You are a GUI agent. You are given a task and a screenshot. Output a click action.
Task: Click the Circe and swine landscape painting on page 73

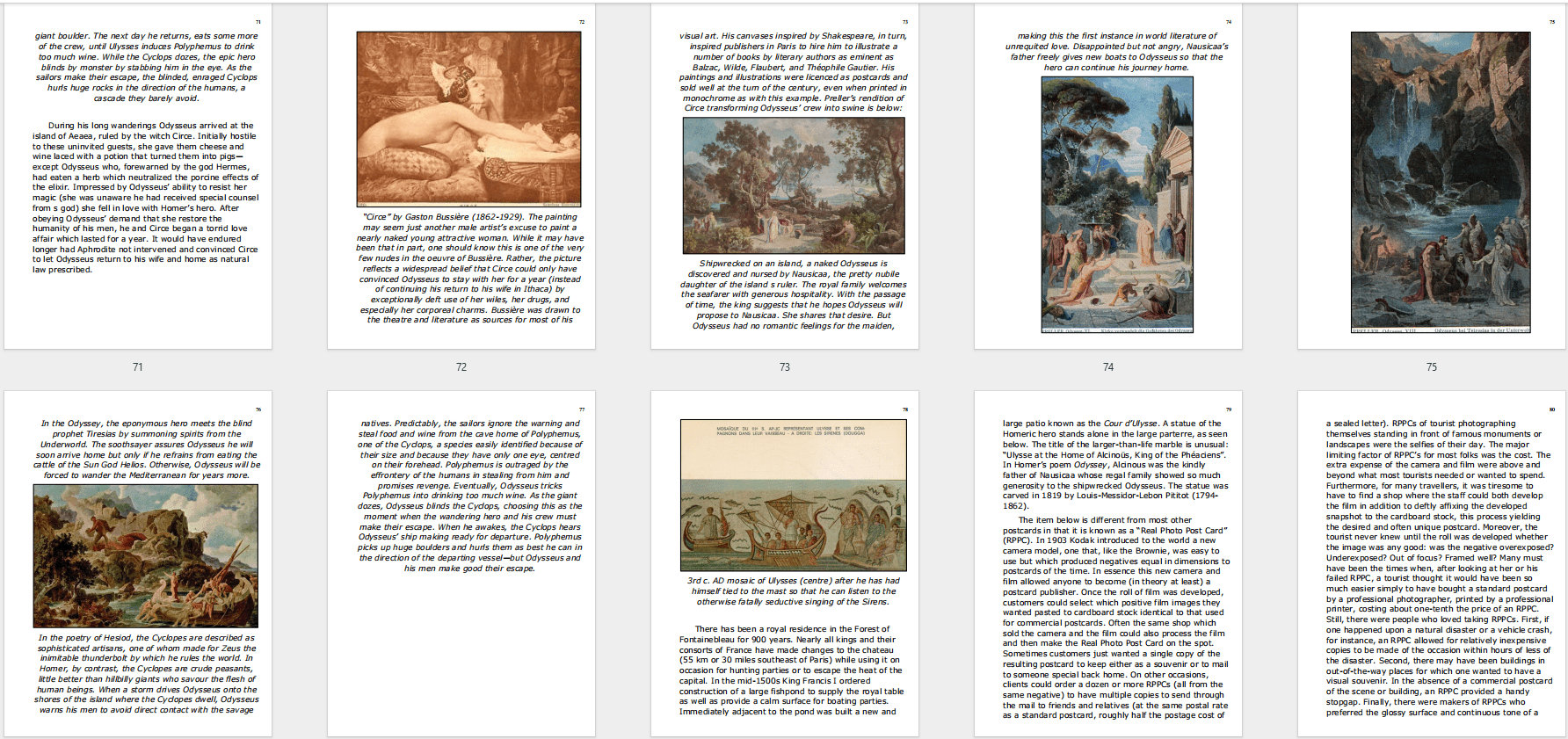pos(794,185)
